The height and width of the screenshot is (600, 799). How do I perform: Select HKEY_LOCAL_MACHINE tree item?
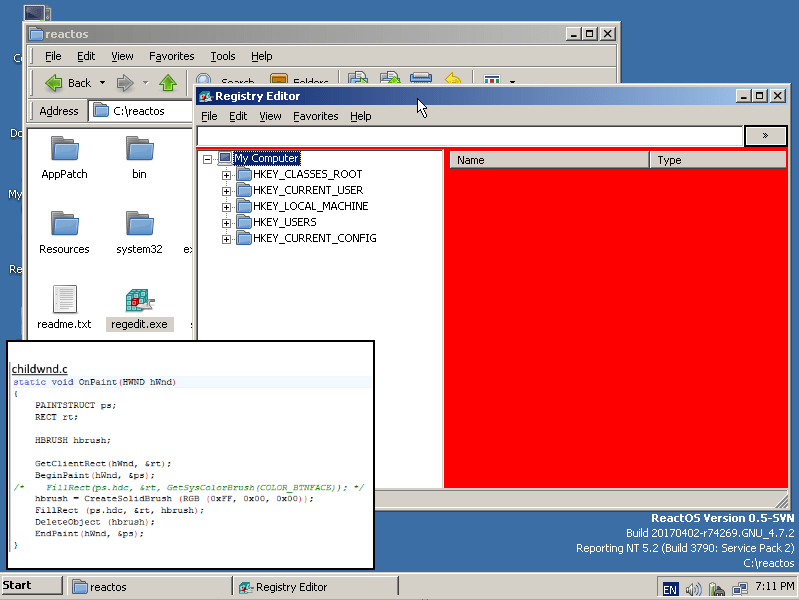coord(310,206)
